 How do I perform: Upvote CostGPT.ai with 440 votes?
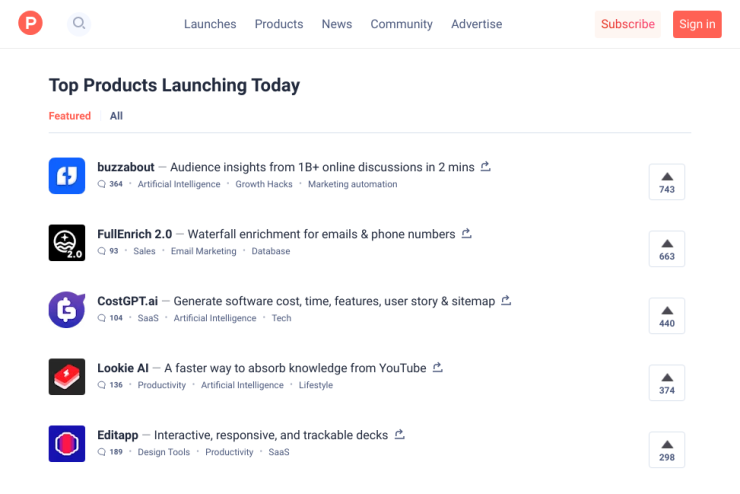point(667,316)
